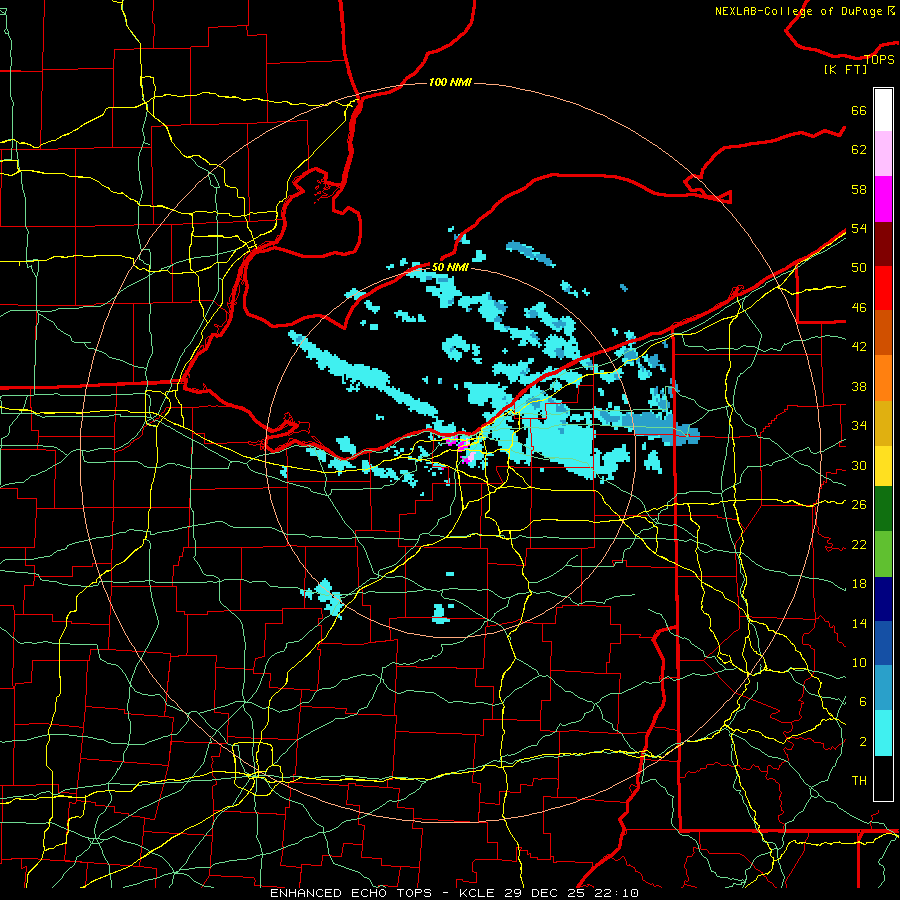Select the "62" legend value
The height and width of the screenshot is (900, 900).
[859, 150]
